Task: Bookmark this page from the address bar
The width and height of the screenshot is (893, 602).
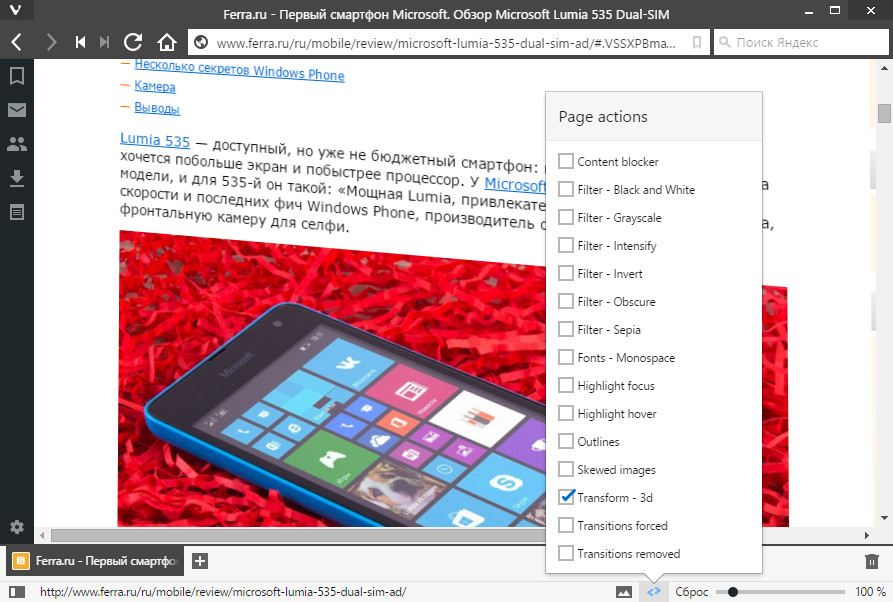Action: [697, 43]
